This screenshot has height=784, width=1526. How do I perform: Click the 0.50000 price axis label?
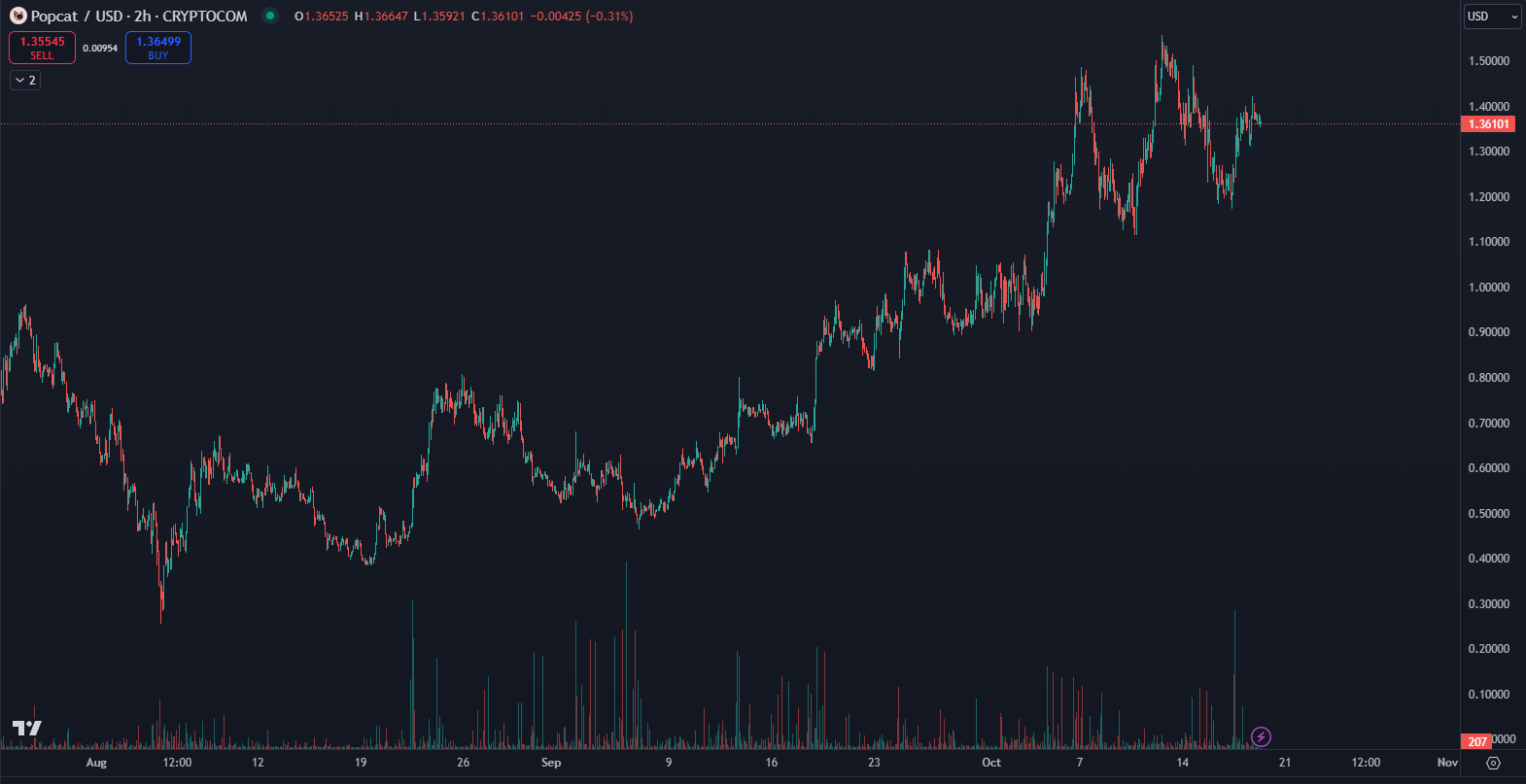tap(1489, 514)
